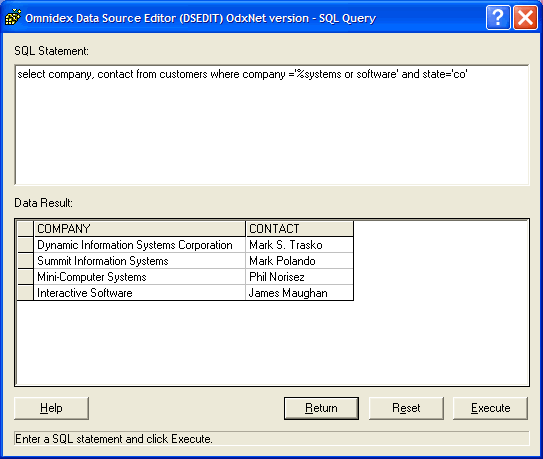Viewport: 543px width, 459px height.
Task: Click the Return button
Action: [x=321, y=408]
